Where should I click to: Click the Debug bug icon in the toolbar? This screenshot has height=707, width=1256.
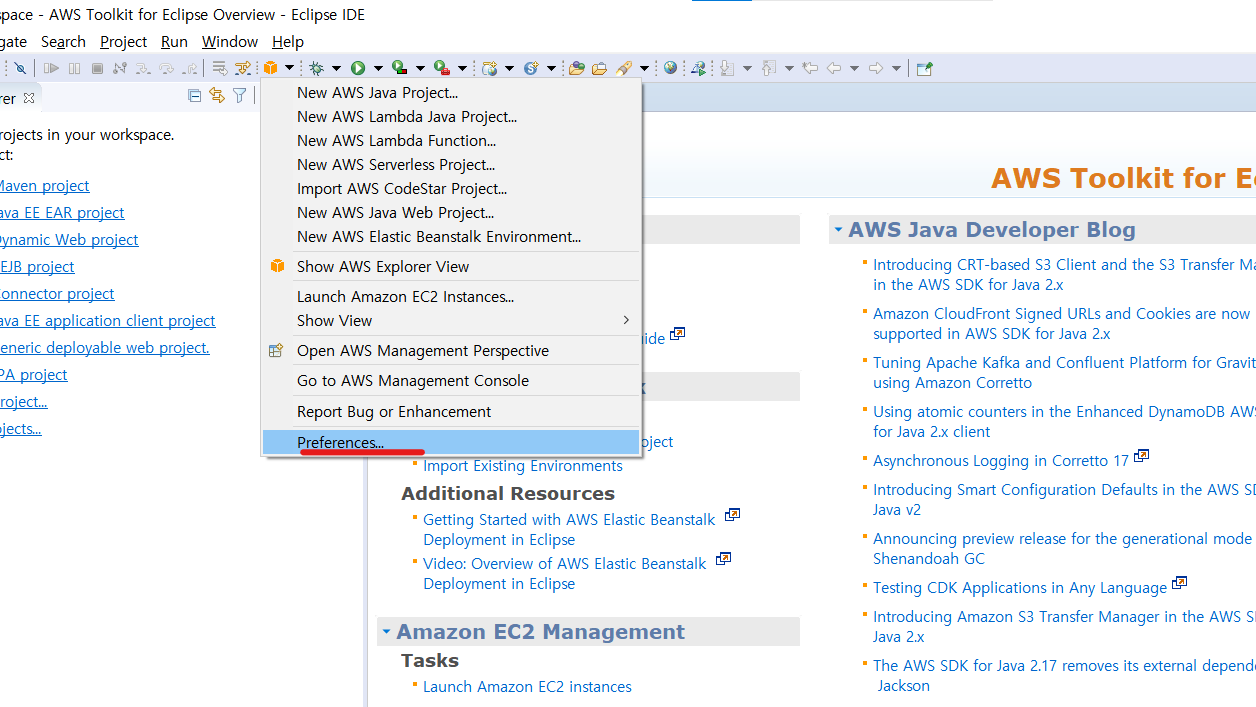pos(316,68)
